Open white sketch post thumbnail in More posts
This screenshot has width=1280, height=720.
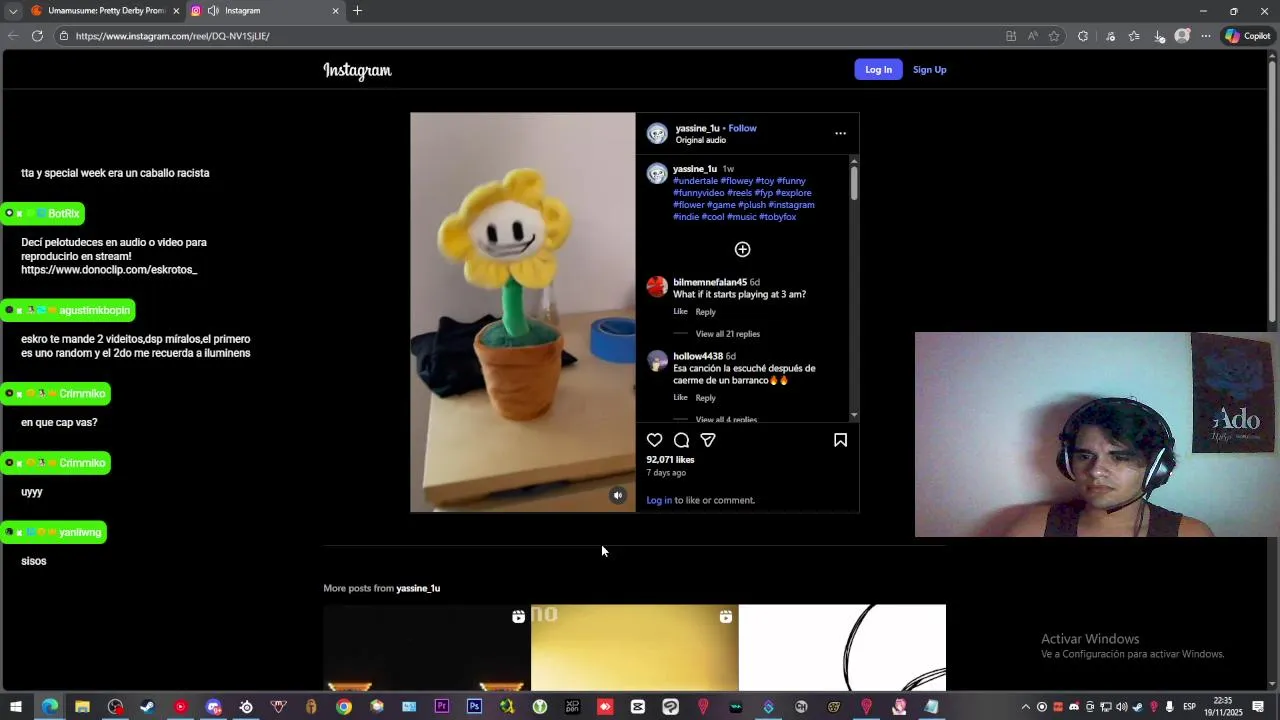842,647
